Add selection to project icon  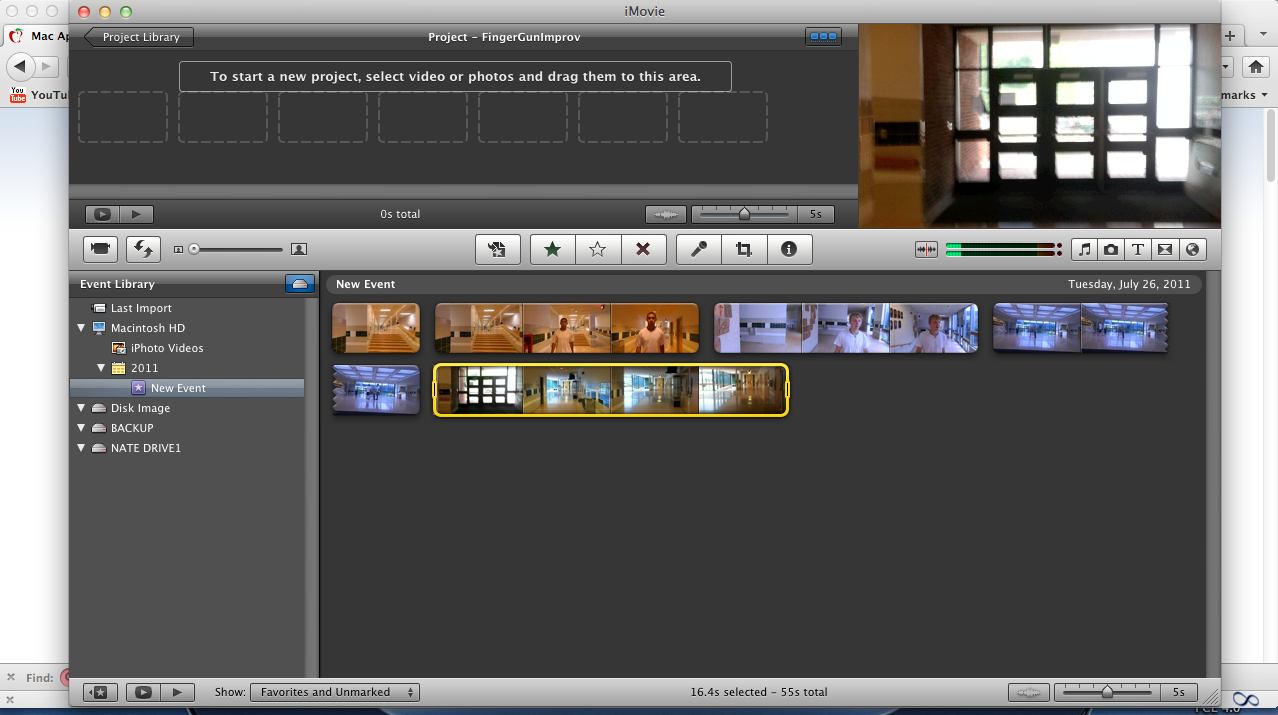click(497, 249)
